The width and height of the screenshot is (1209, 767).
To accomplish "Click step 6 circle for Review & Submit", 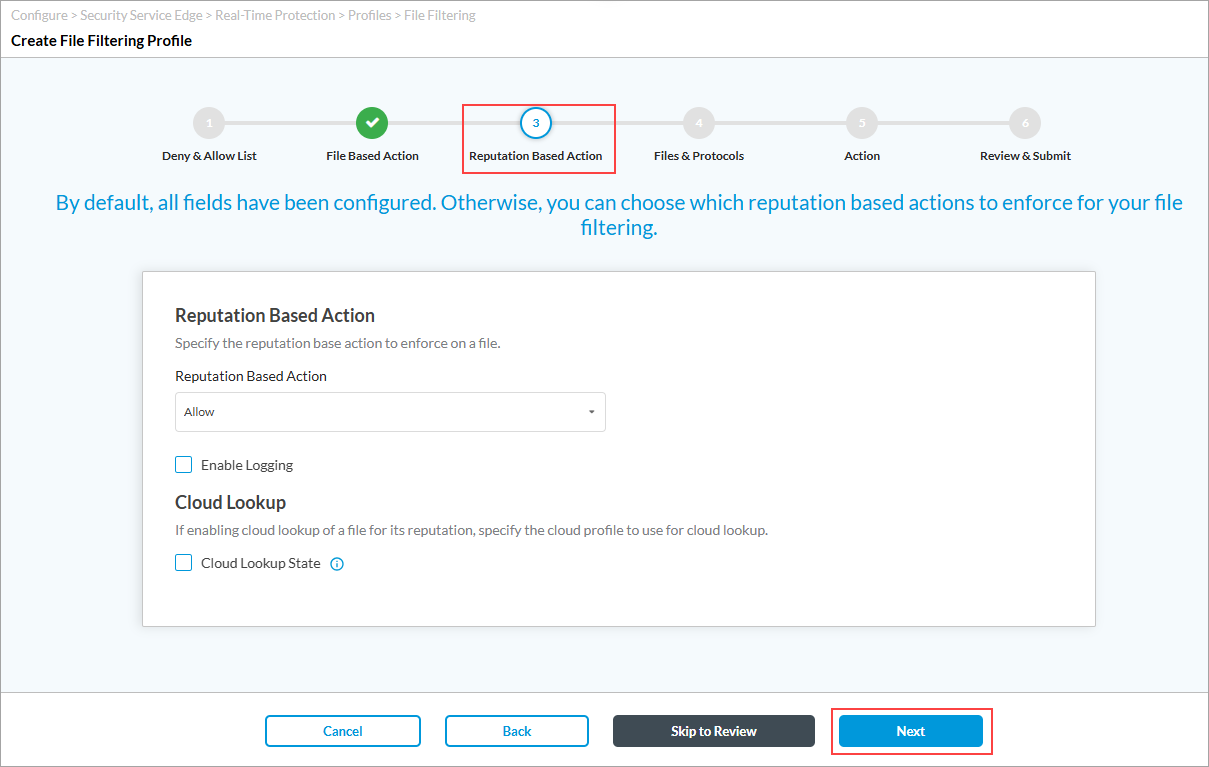I will click(x=1025, y=123).
